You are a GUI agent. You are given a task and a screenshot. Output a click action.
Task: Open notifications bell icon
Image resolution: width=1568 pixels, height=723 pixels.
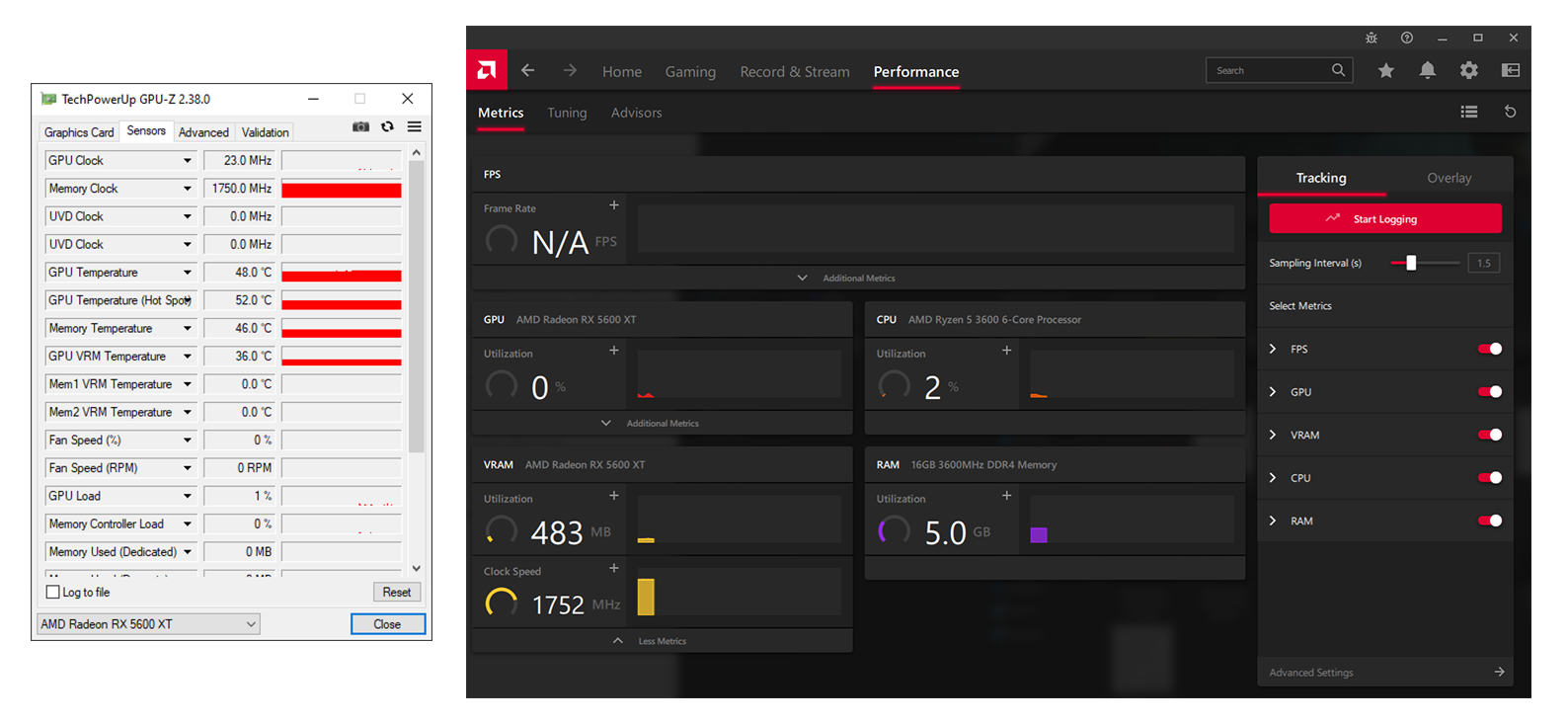[1428, 70]
